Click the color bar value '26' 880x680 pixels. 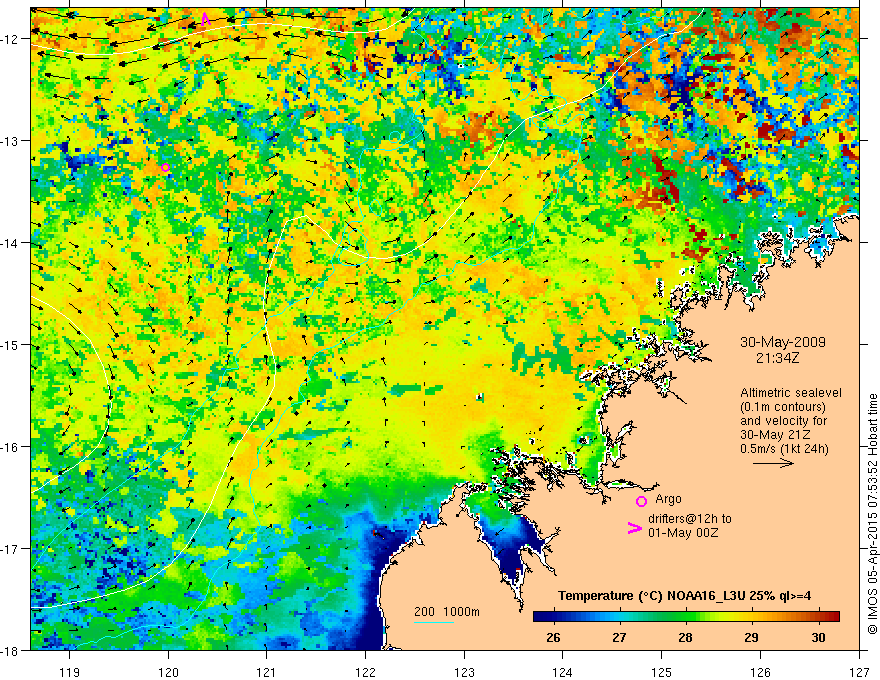pos(553,637)
